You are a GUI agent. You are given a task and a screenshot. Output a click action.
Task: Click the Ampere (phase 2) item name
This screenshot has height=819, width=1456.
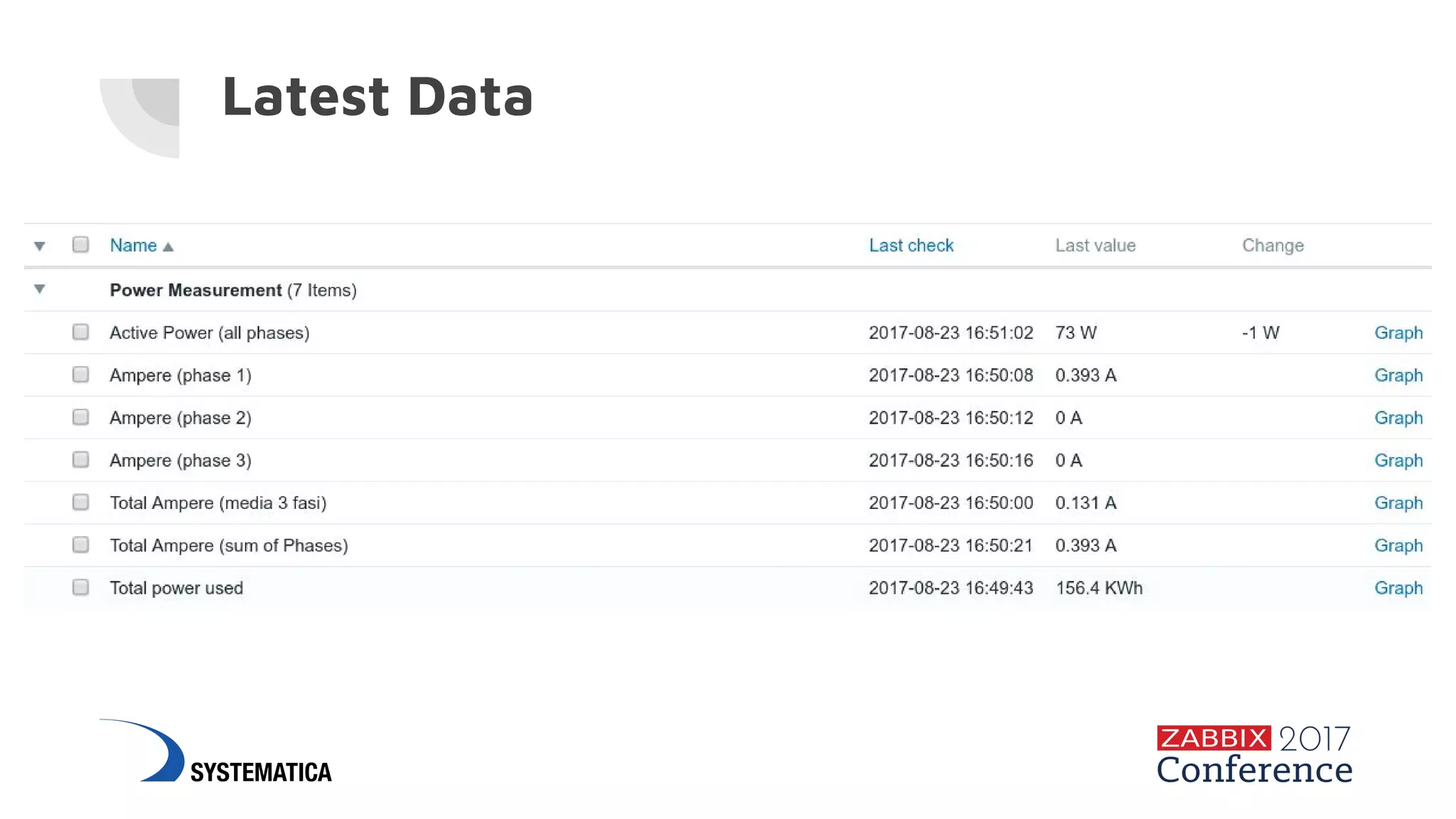(x=181, y=418)
